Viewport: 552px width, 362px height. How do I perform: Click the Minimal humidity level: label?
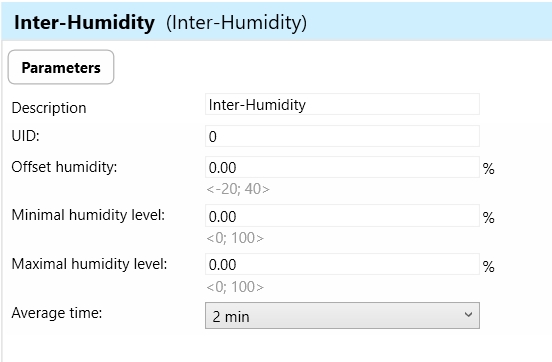(x=88, y=215)
